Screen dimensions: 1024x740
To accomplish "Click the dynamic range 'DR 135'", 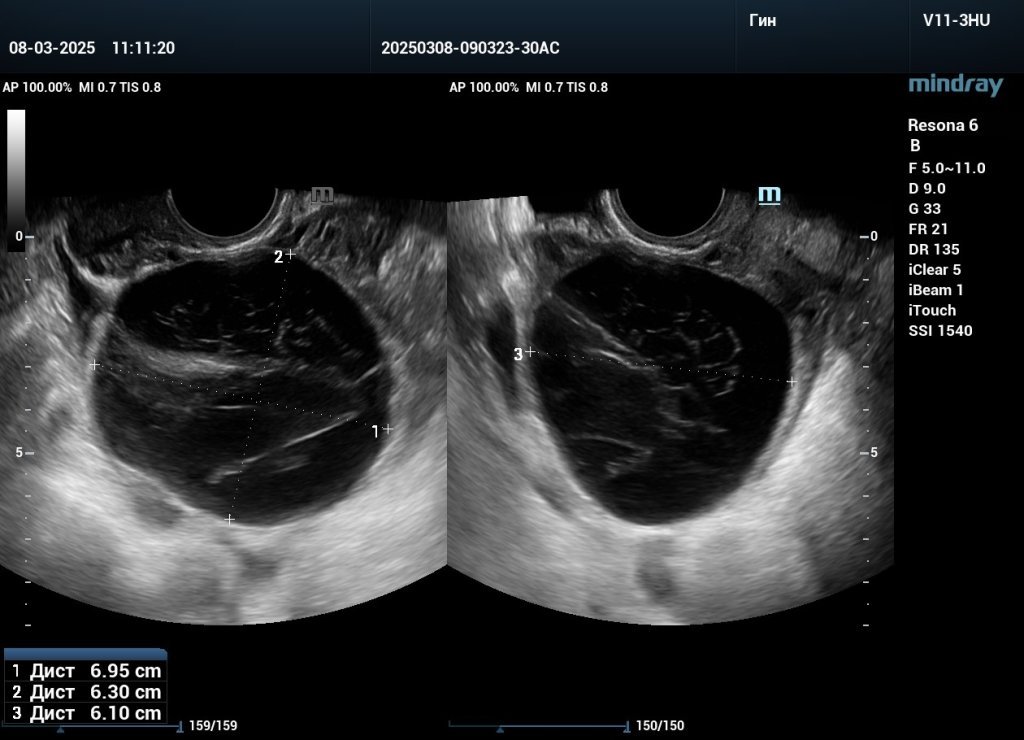I will [934, 249].
